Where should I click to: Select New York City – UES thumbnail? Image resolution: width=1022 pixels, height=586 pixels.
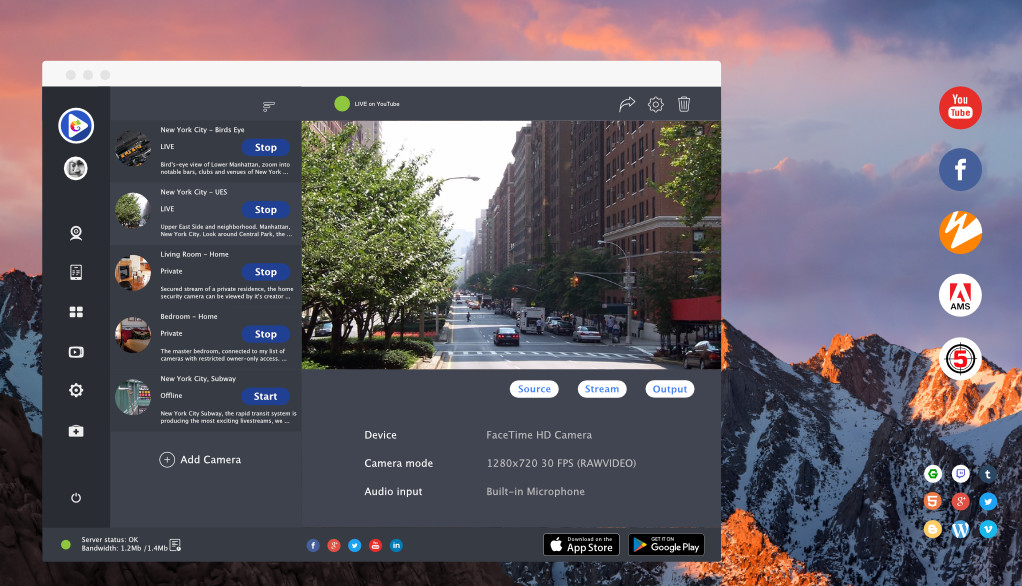(x=133, y=211)
